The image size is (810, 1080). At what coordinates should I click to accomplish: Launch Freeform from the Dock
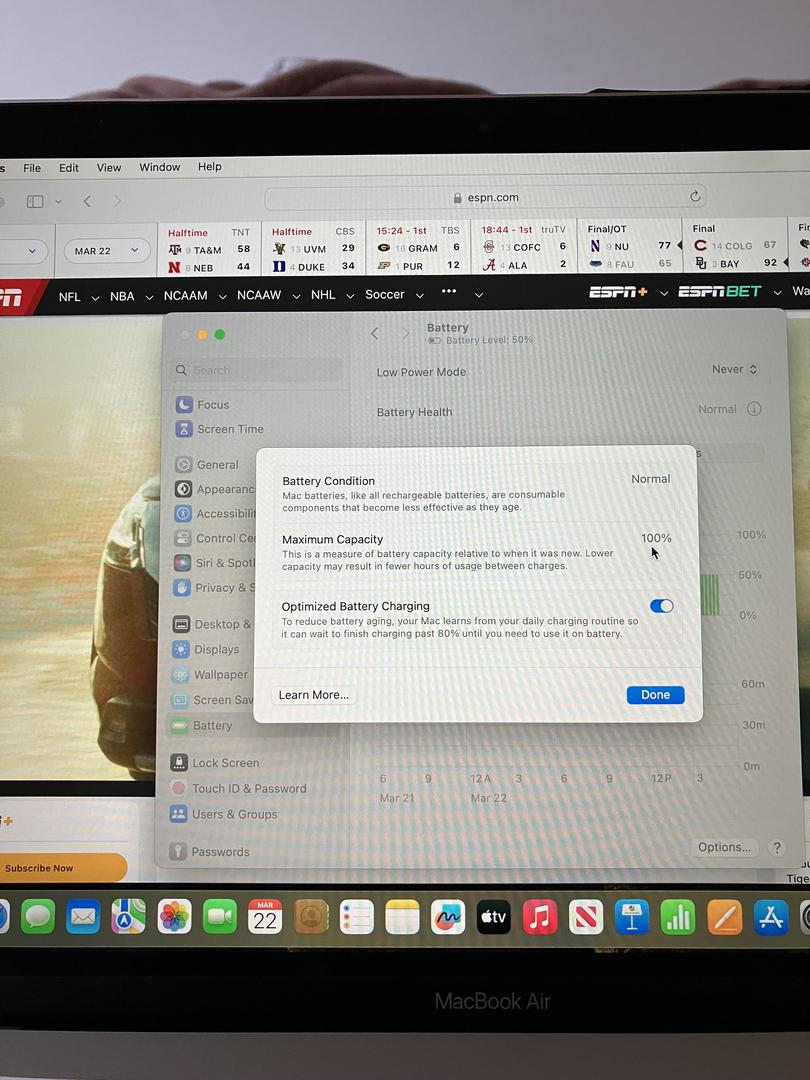click(448, 917)
